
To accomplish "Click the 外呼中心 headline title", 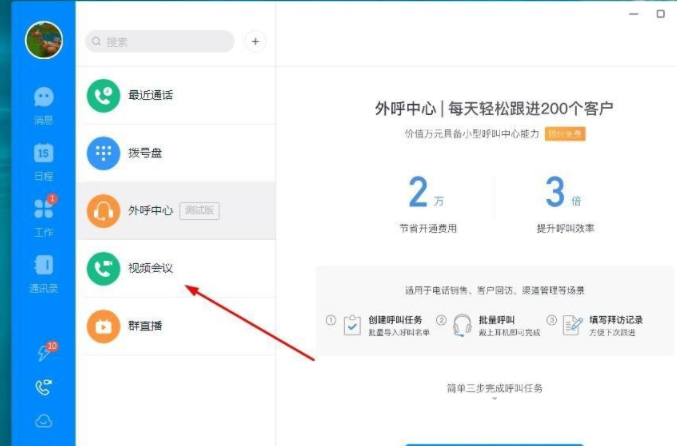I will click(494, 108).
